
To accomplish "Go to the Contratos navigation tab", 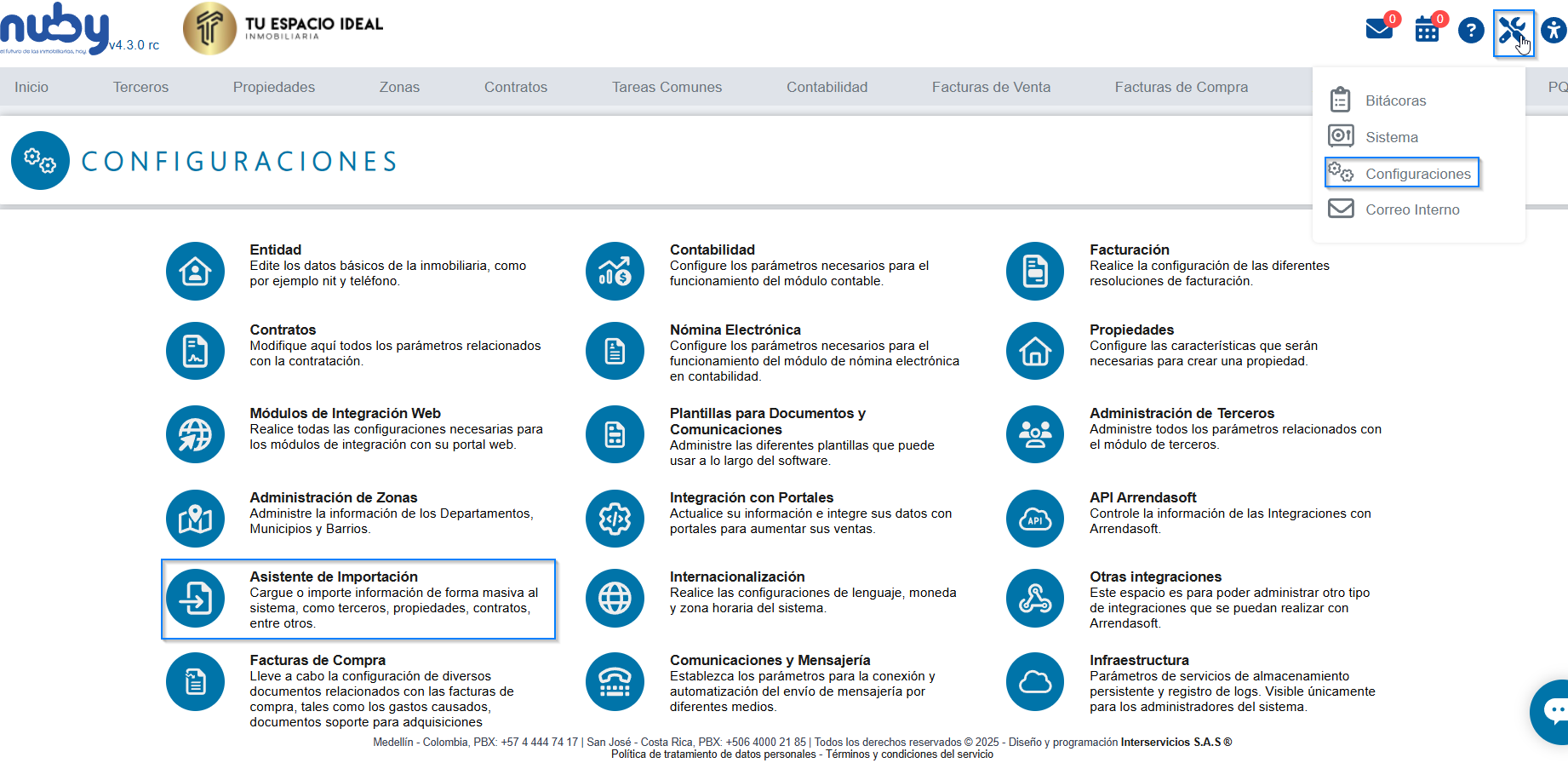I will point(515,87).
